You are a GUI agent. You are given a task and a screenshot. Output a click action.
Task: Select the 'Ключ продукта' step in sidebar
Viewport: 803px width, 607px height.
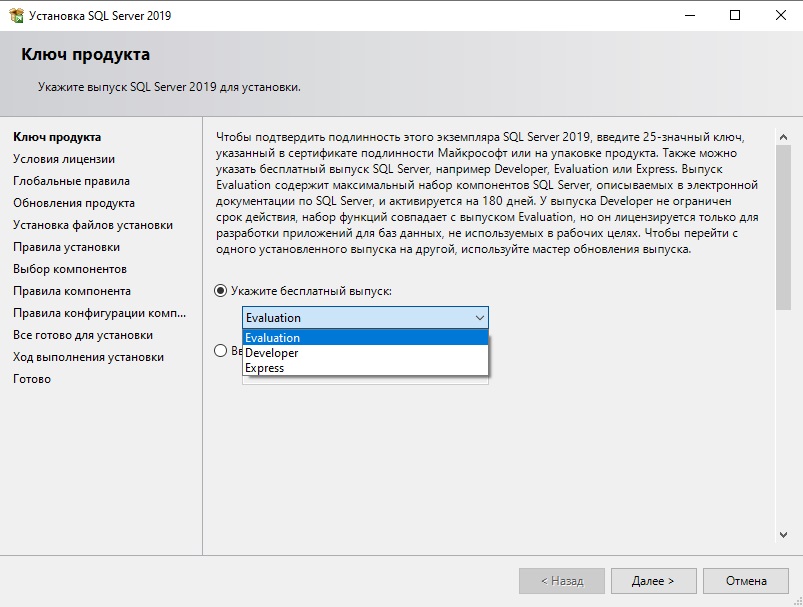(x=57, y=137)
